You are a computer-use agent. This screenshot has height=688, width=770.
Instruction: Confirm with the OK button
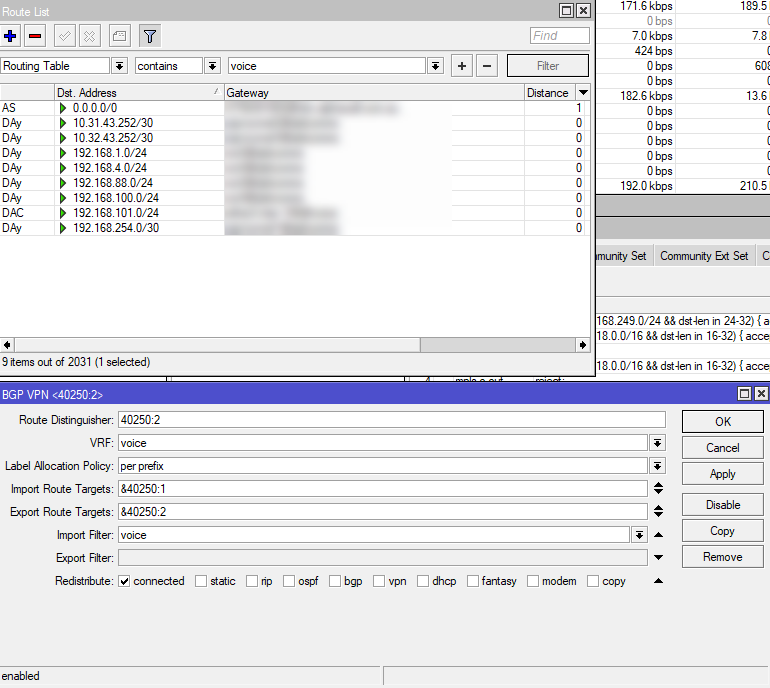tap(722, 422)
